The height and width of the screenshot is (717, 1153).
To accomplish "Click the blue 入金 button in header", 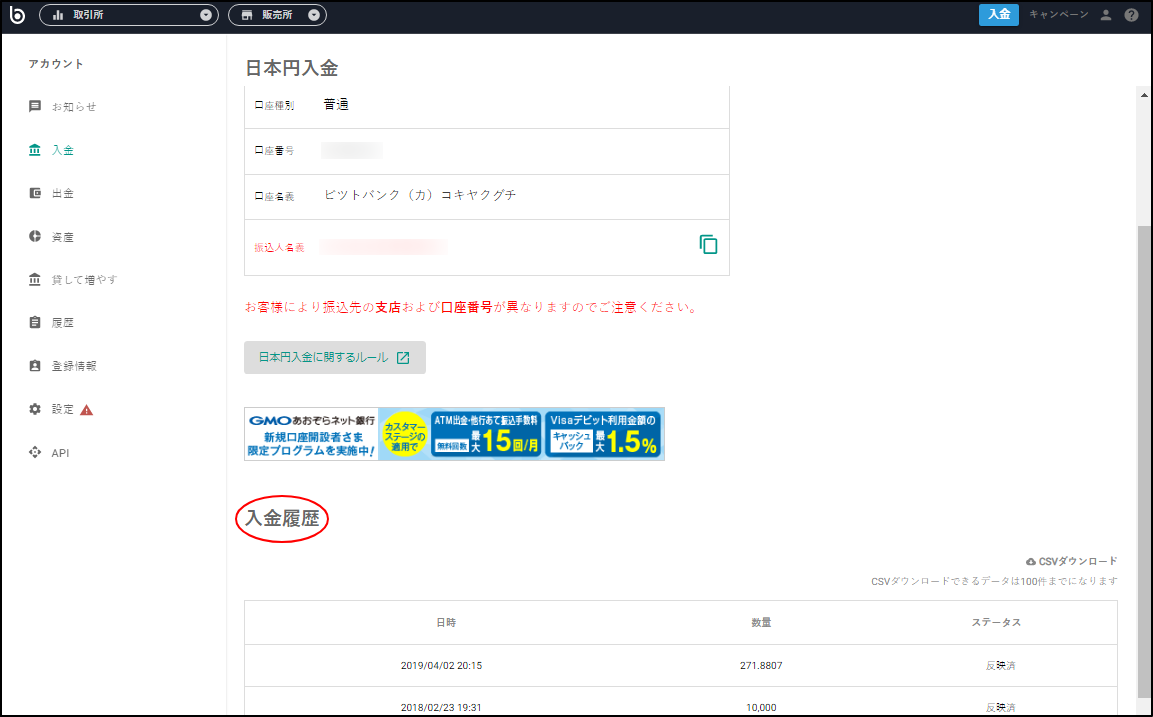I will click(999, 15).
